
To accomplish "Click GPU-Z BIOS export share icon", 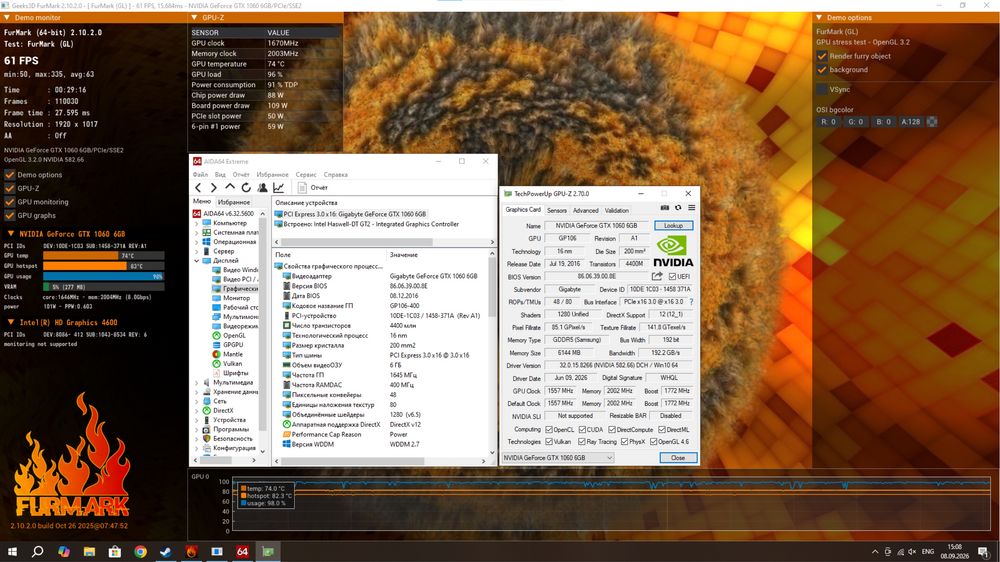I will pyautogui.click(x=657, y=276).
